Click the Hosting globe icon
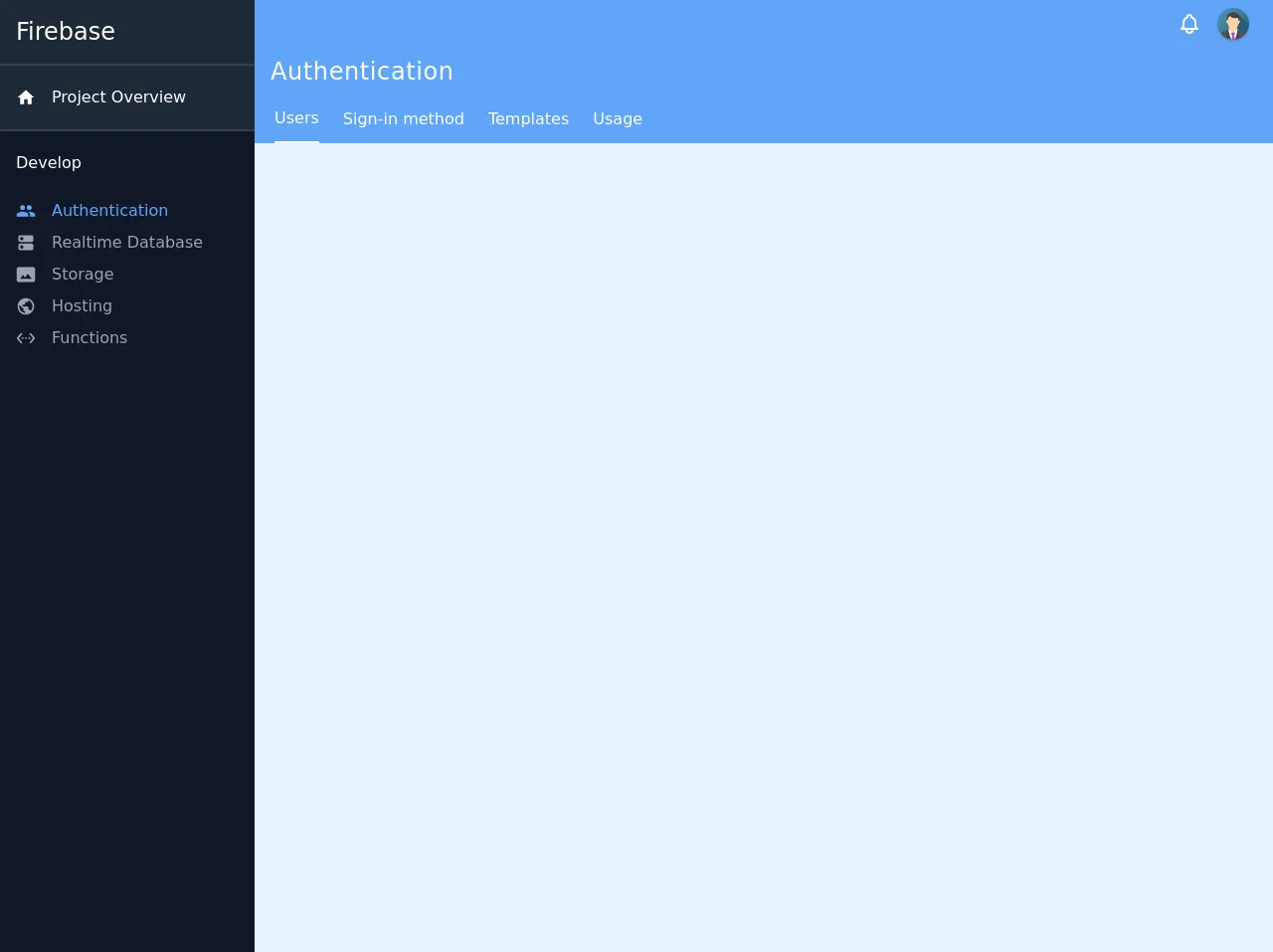 tap(26, 306)
